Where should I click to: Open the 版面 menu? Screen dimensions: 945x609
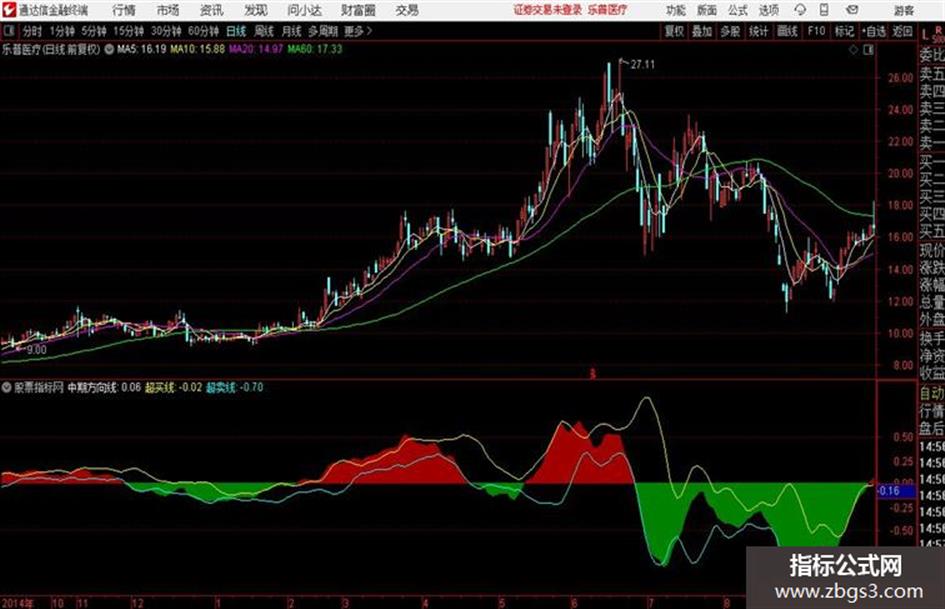[707, 10]
